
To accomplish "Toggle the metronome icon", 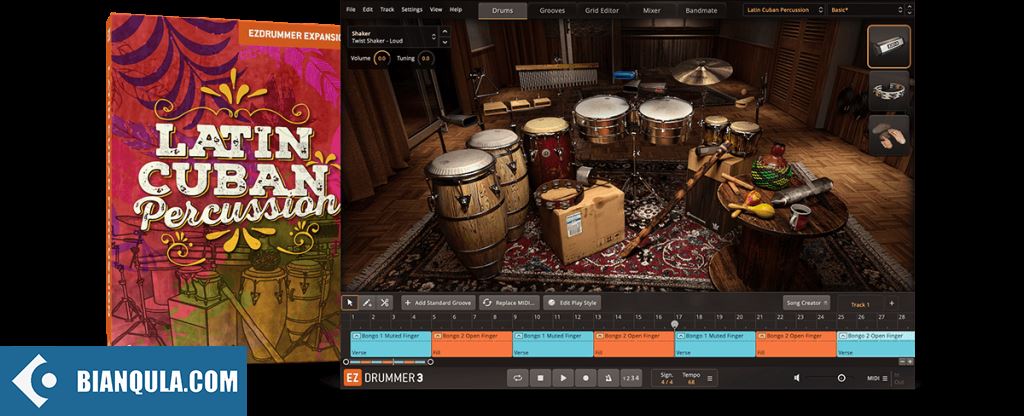I will [608, 378].
